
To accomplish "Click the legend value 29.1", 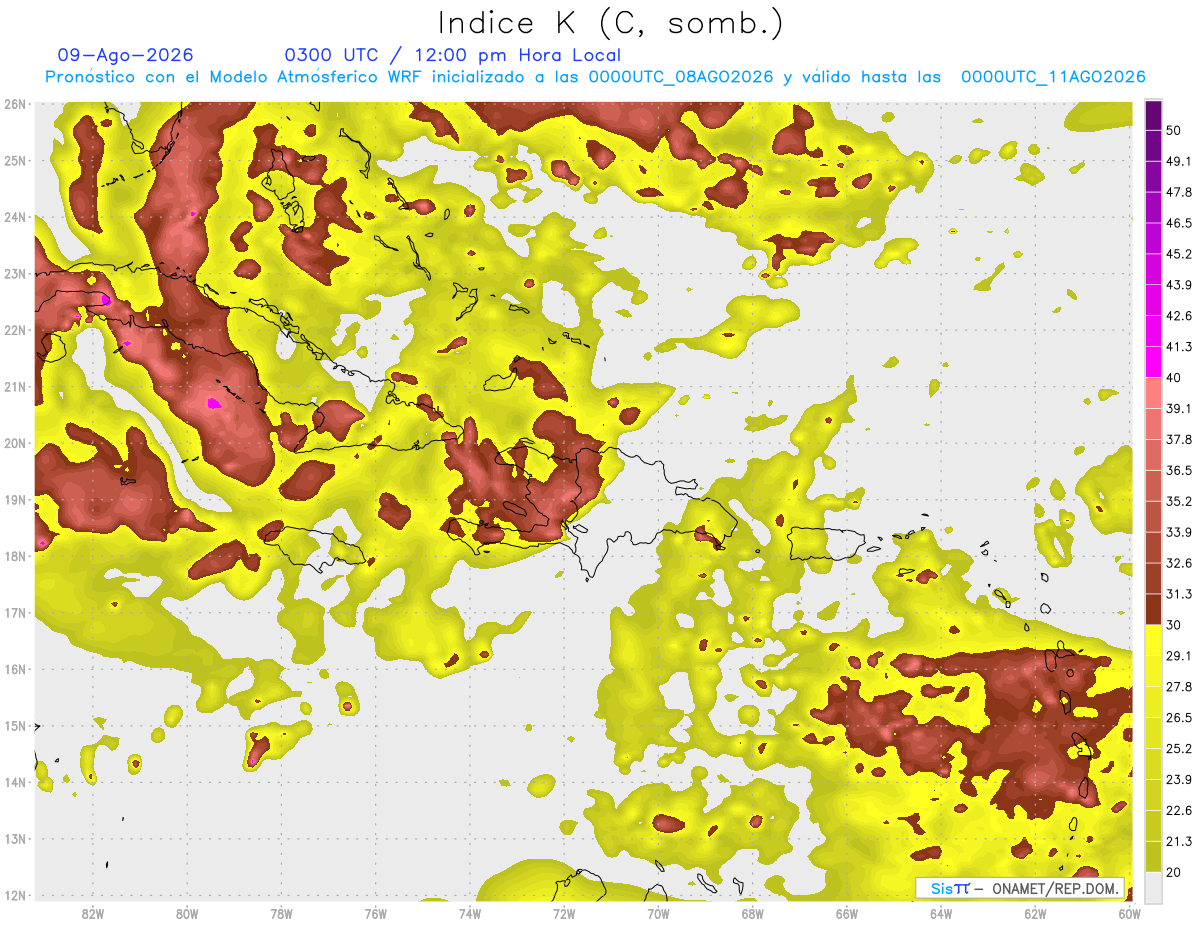I will [x=1179, y=656].
